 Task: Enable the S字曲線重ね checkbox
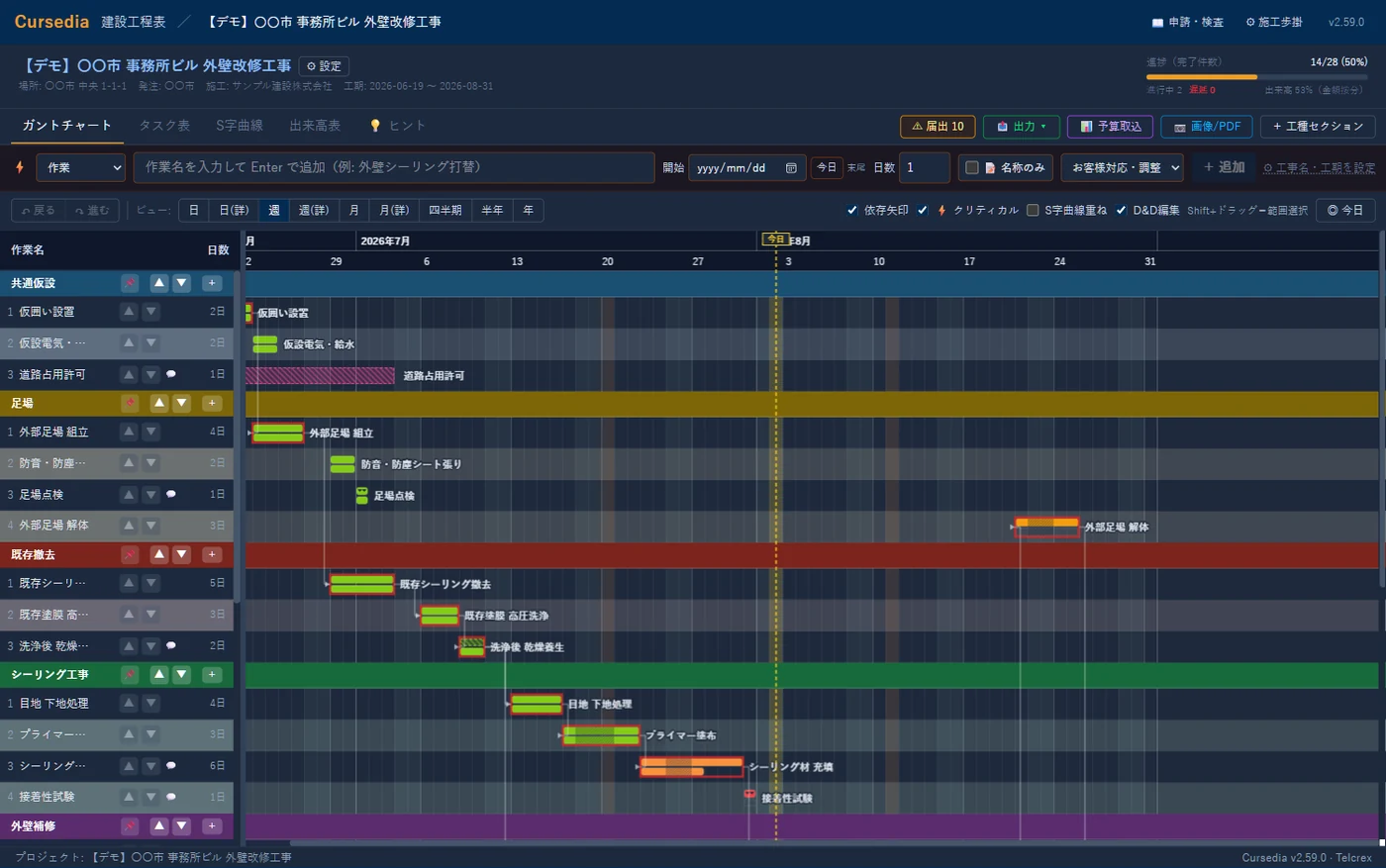tap(1033, 210)
